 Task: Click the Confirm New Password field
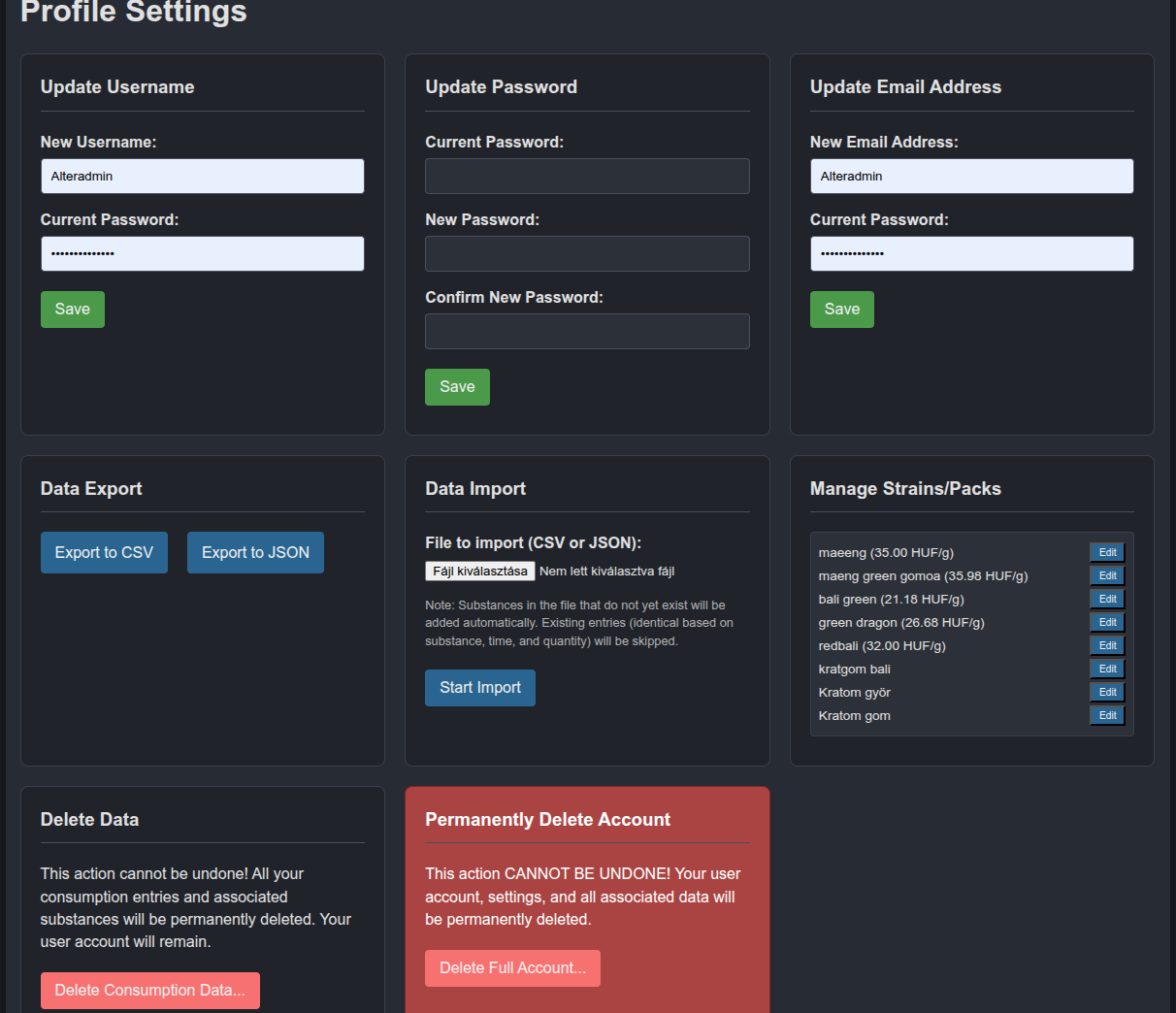point(587,332)
